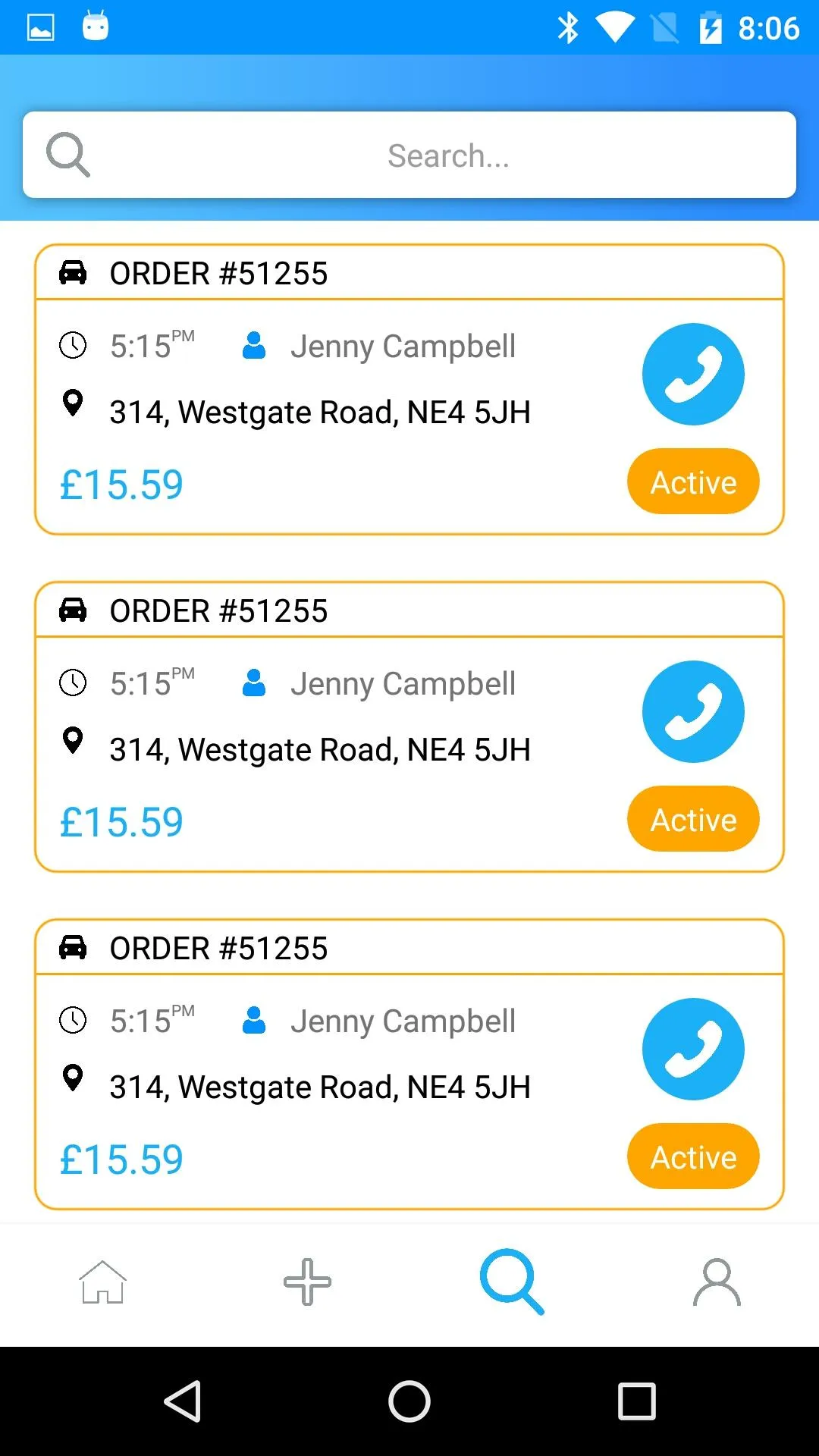Screen dimensions: 819x1456
Task: Select the Search tab in bottom navigation
Action: point(512,1282)
